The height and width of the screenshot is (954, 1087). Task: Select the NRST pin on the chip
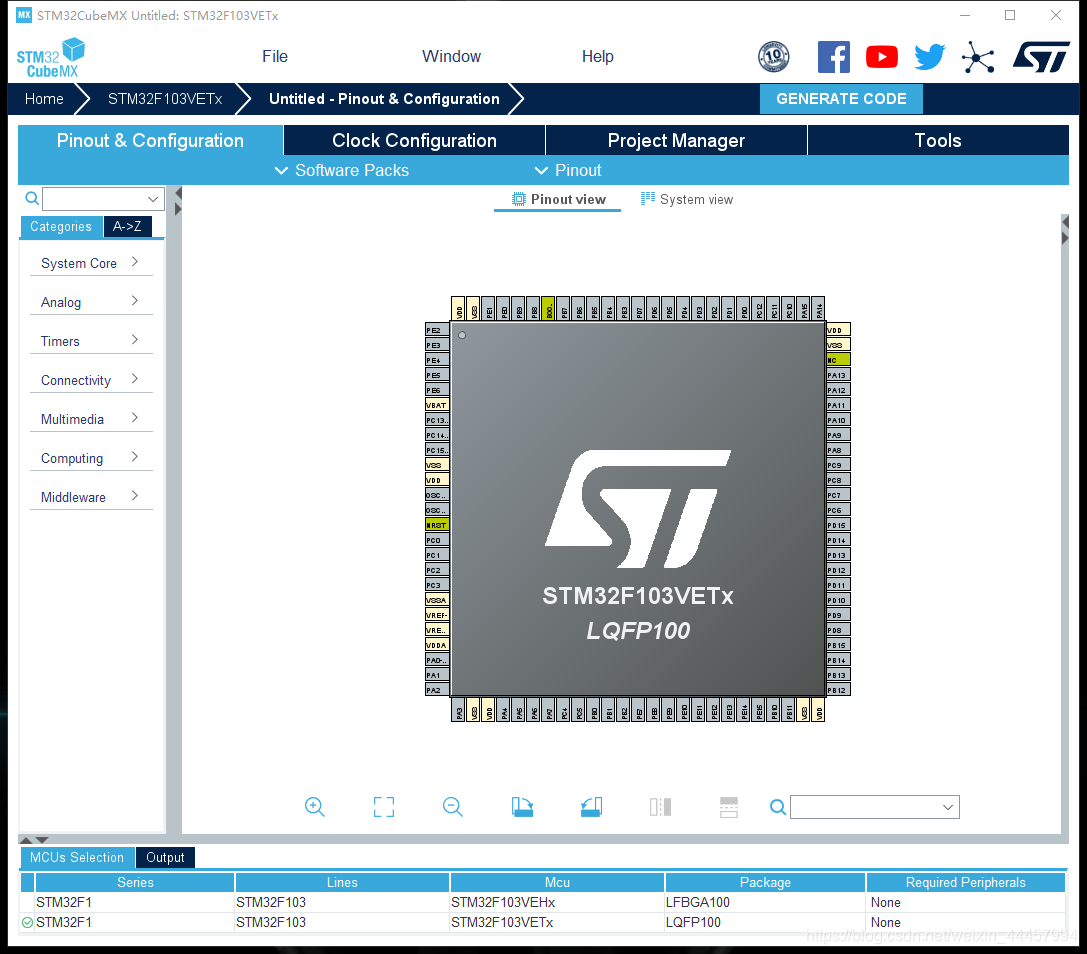pos(437,525)
